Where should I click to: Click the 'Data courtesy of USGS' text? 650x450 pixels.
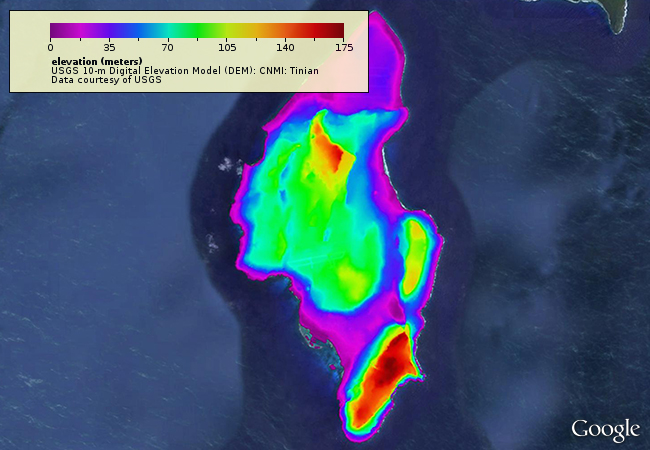[x=106, y=80]
